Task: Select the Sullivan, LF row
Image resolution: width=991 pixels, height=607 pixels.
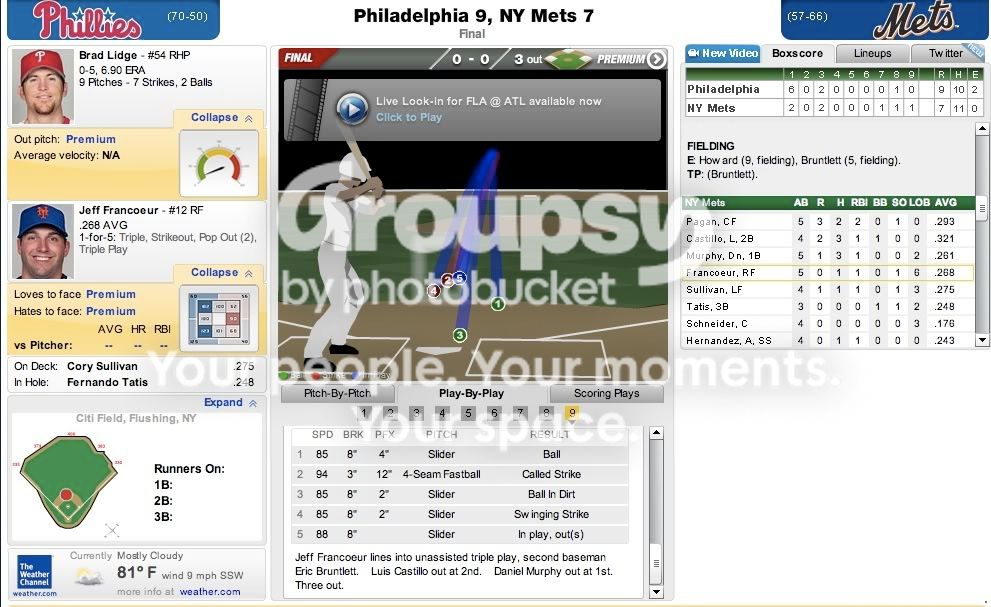Action: 829,290
